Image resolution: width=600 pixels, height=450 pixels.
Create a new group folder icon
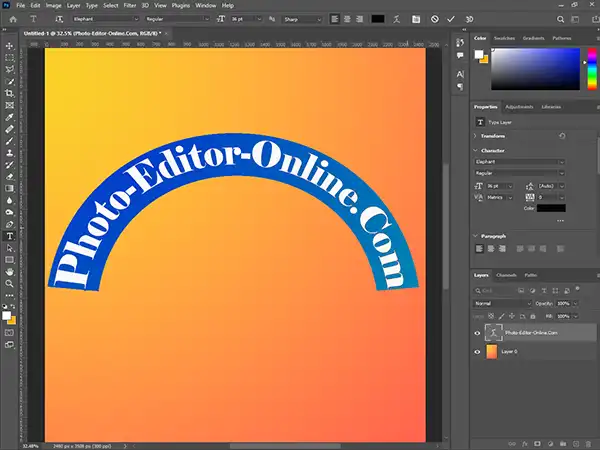[x=563, y=444]
